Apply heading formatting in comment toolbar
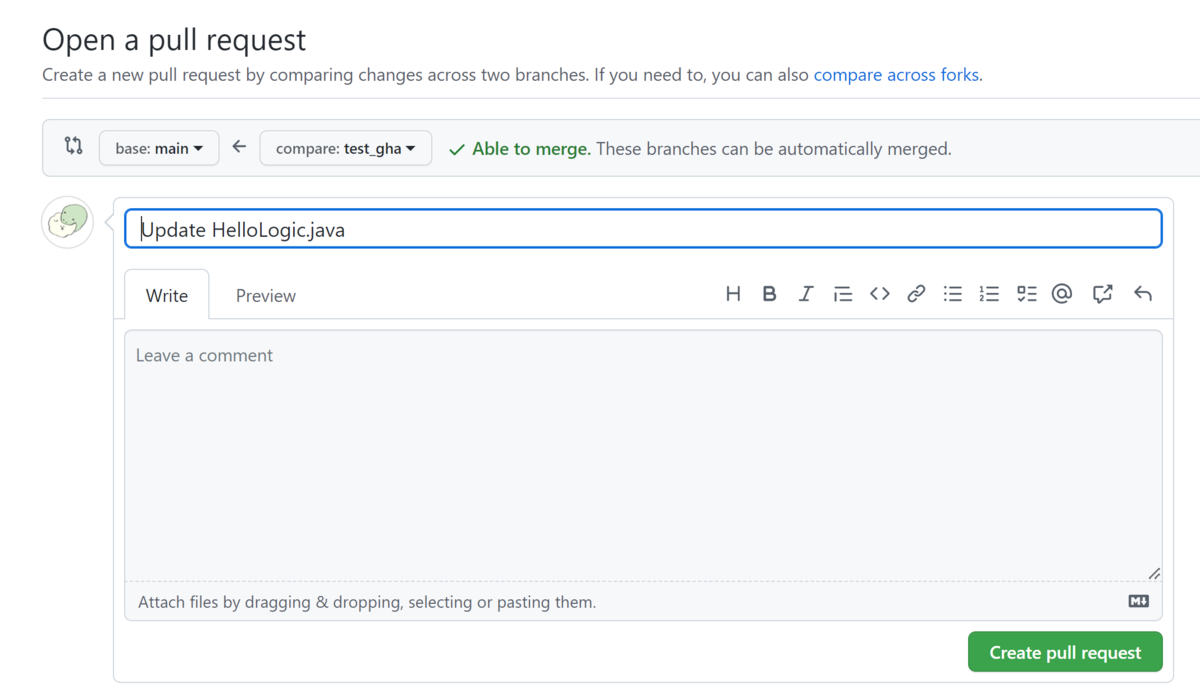The image size is (1200, 697). [x=733, y=293]
